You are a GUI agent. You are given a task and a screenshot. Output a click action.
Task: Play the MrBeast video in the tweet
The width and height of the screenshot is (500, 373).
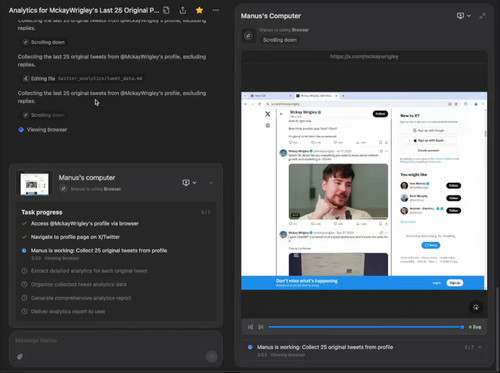coord(338,191)
